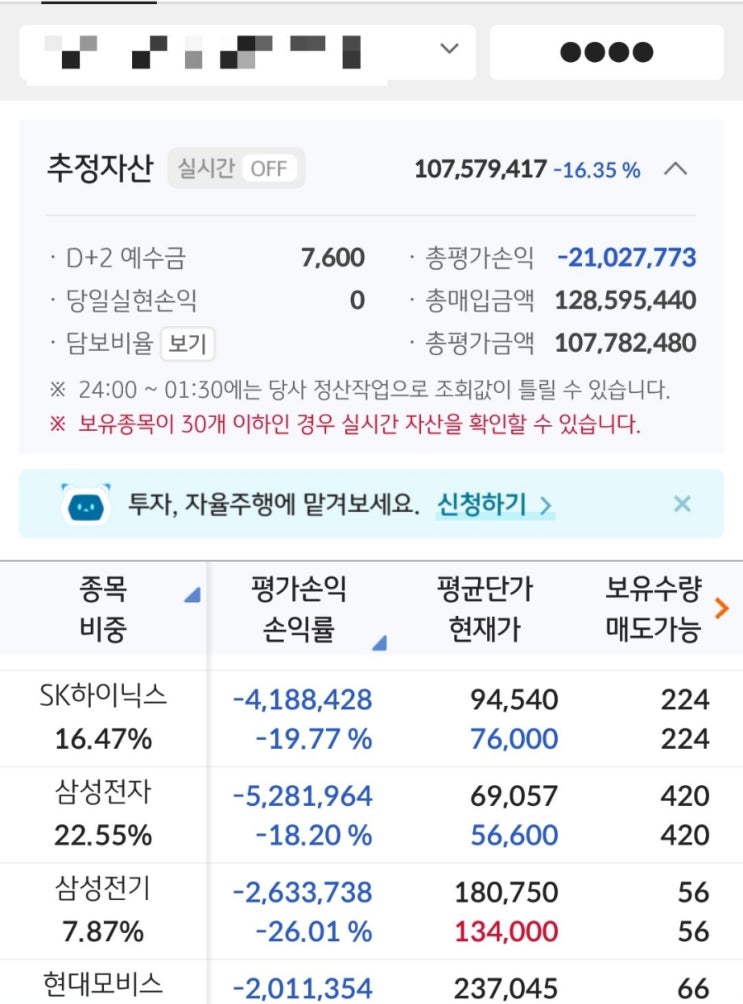Sort by 평가손익 손익률 column header
This screenshot has height=1004, width=743.
pos(299,608)
